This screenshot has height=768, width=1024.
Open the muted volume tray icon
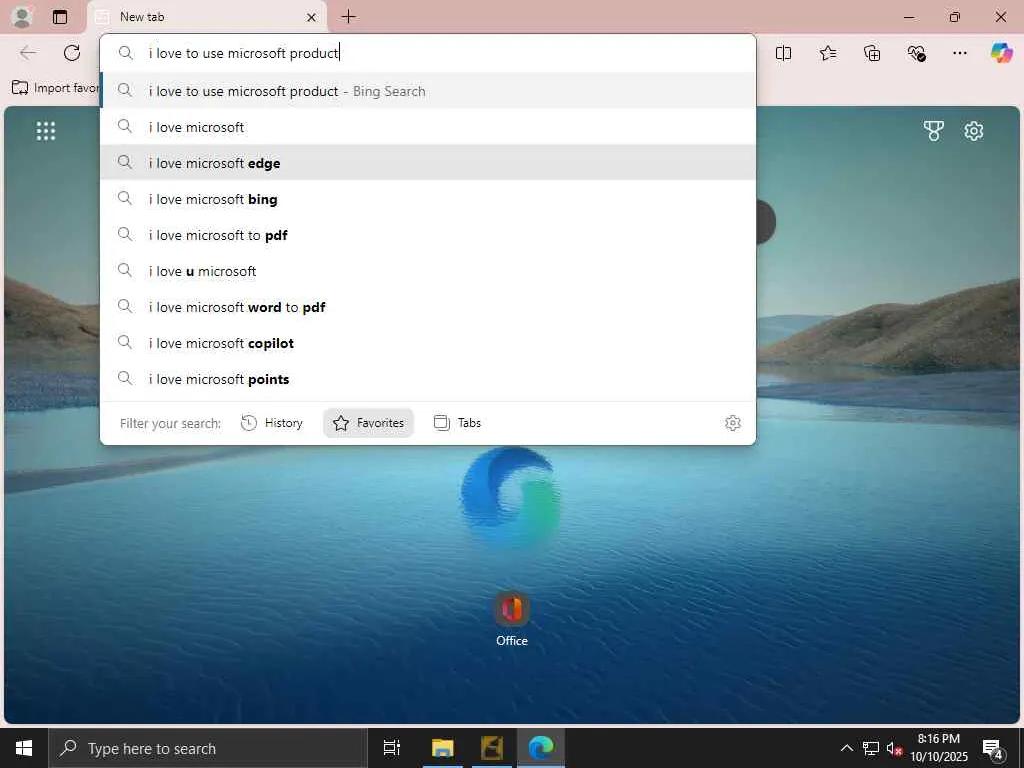(x=894, y=748)
